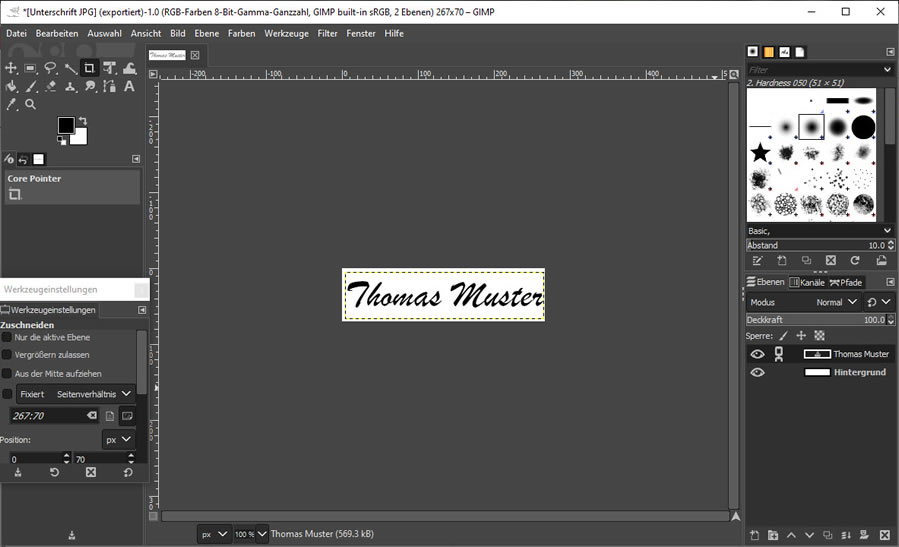Open the Filter menu
The width and height of the screenshot is (899, 547).
pos(327,33)
